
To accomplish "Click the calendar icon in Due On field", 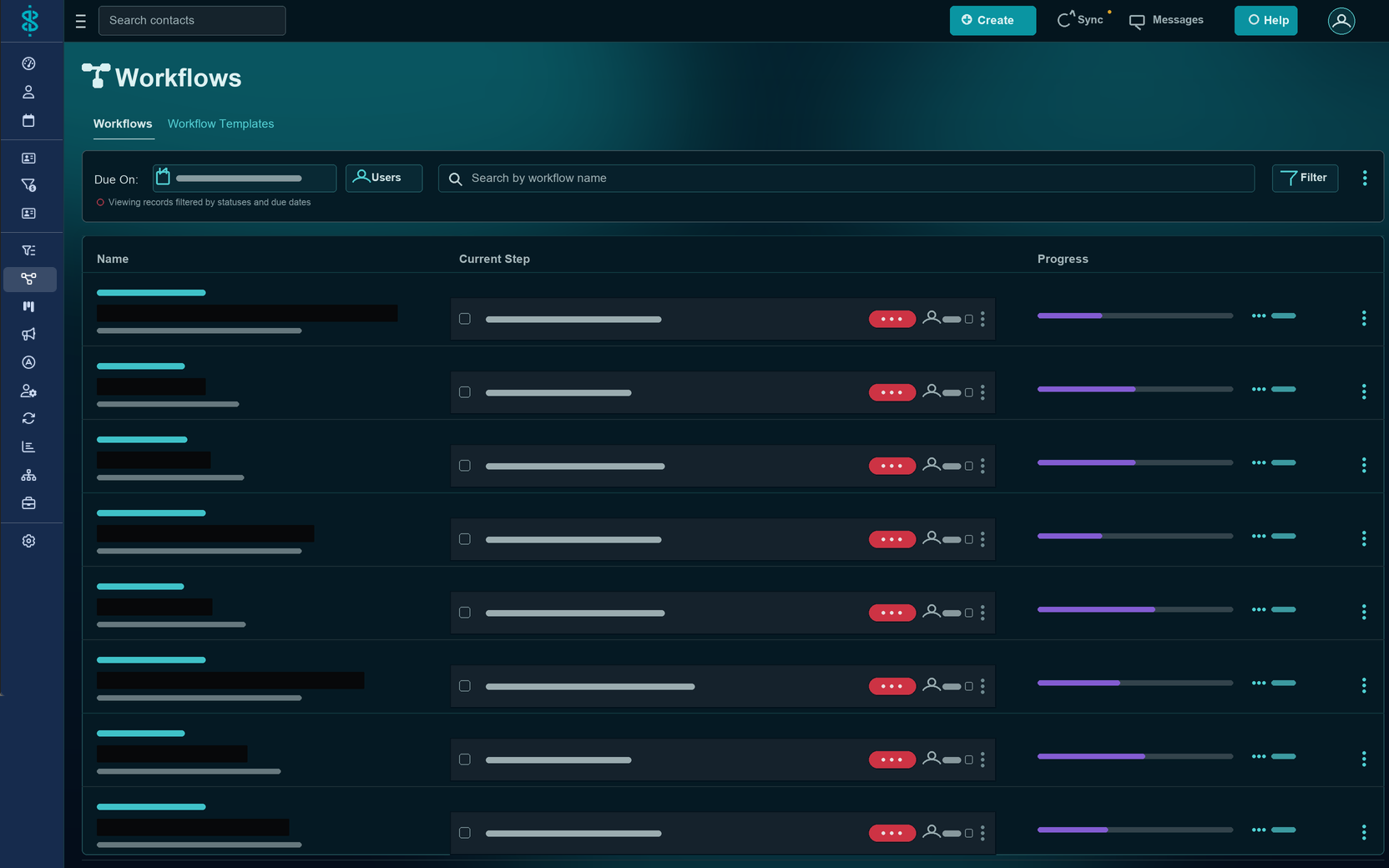I will pos(163,177).
